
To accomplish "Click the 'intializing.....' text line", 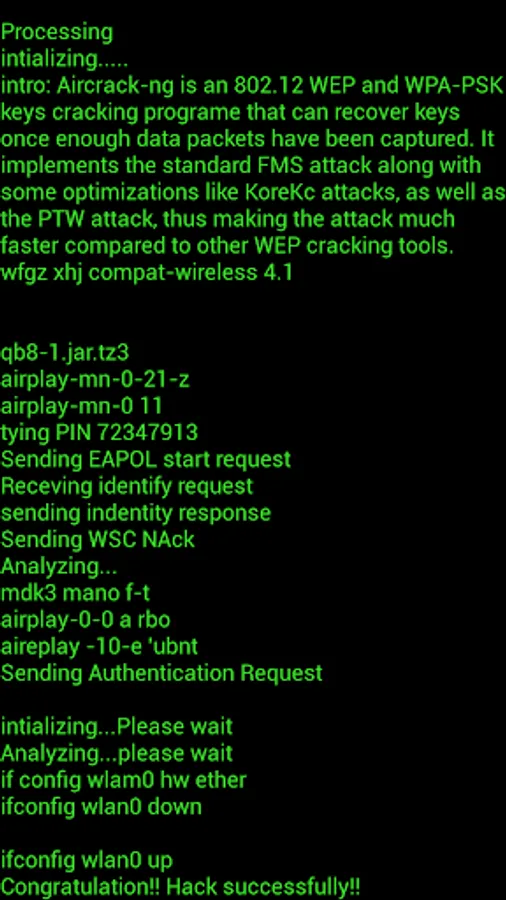I will click(64, 59).
